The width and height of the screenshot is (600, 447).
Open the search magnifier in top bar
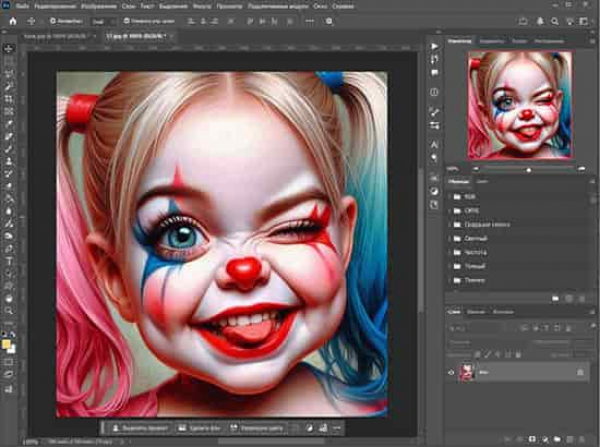(554, 21)
